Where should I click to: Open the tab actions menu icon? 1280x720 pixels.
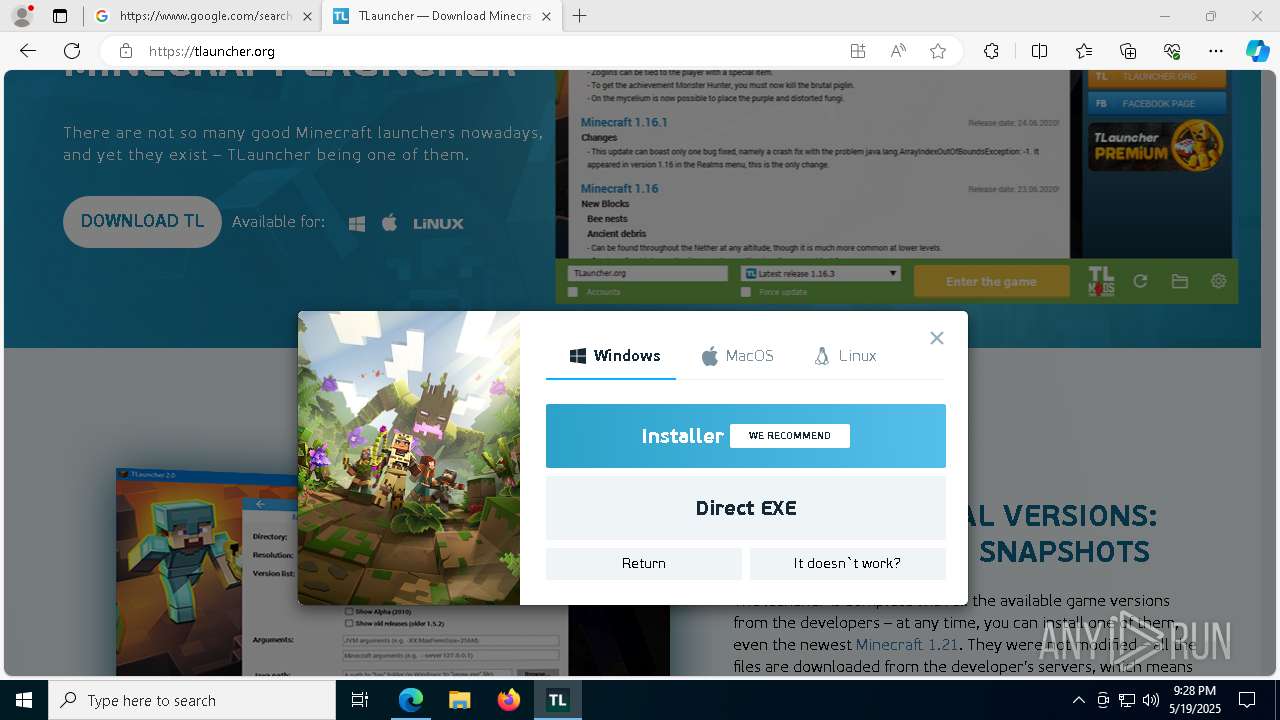pyautogui.click(x=60, y=16)
